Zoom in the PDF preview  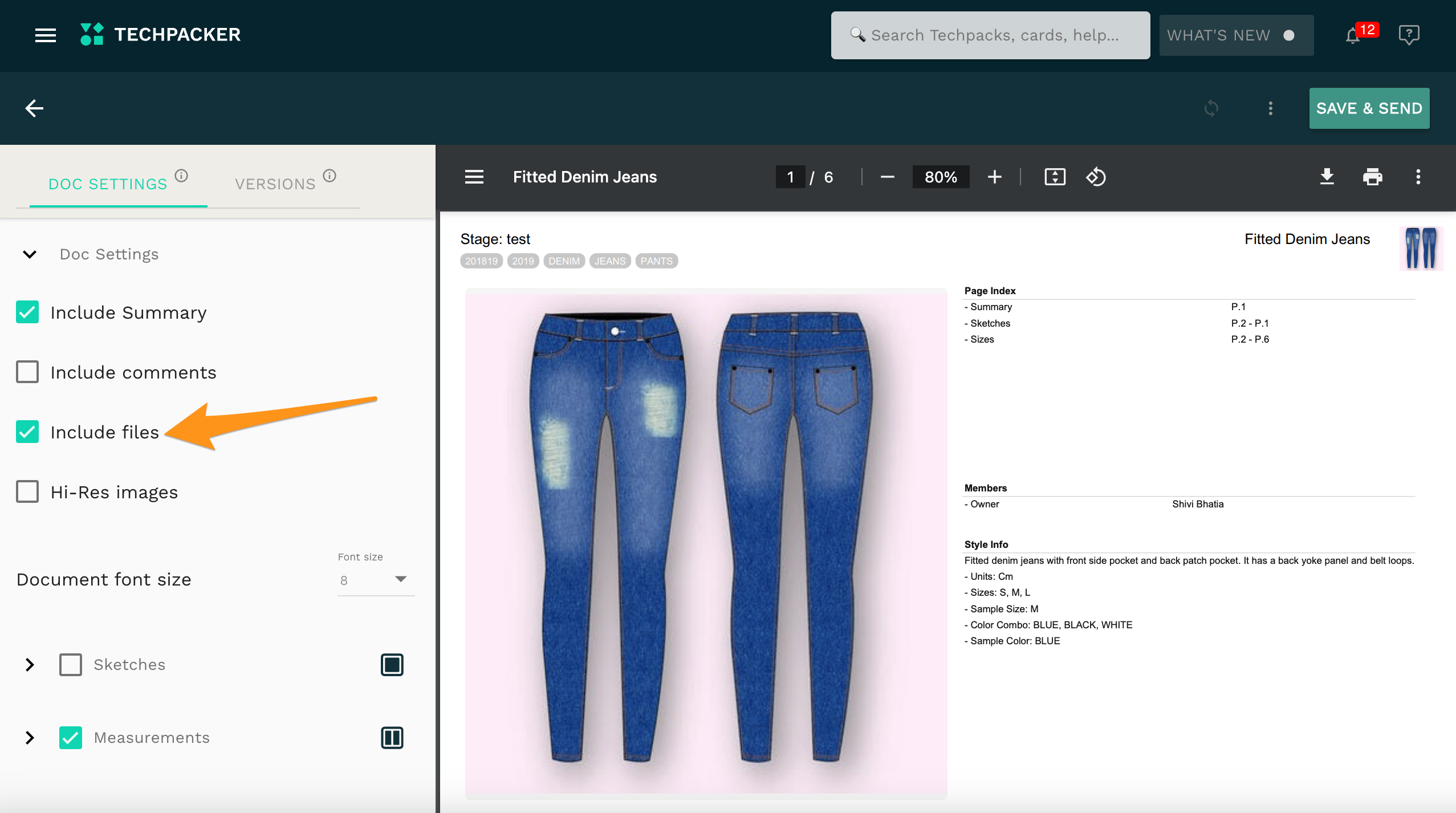point(994,177)
